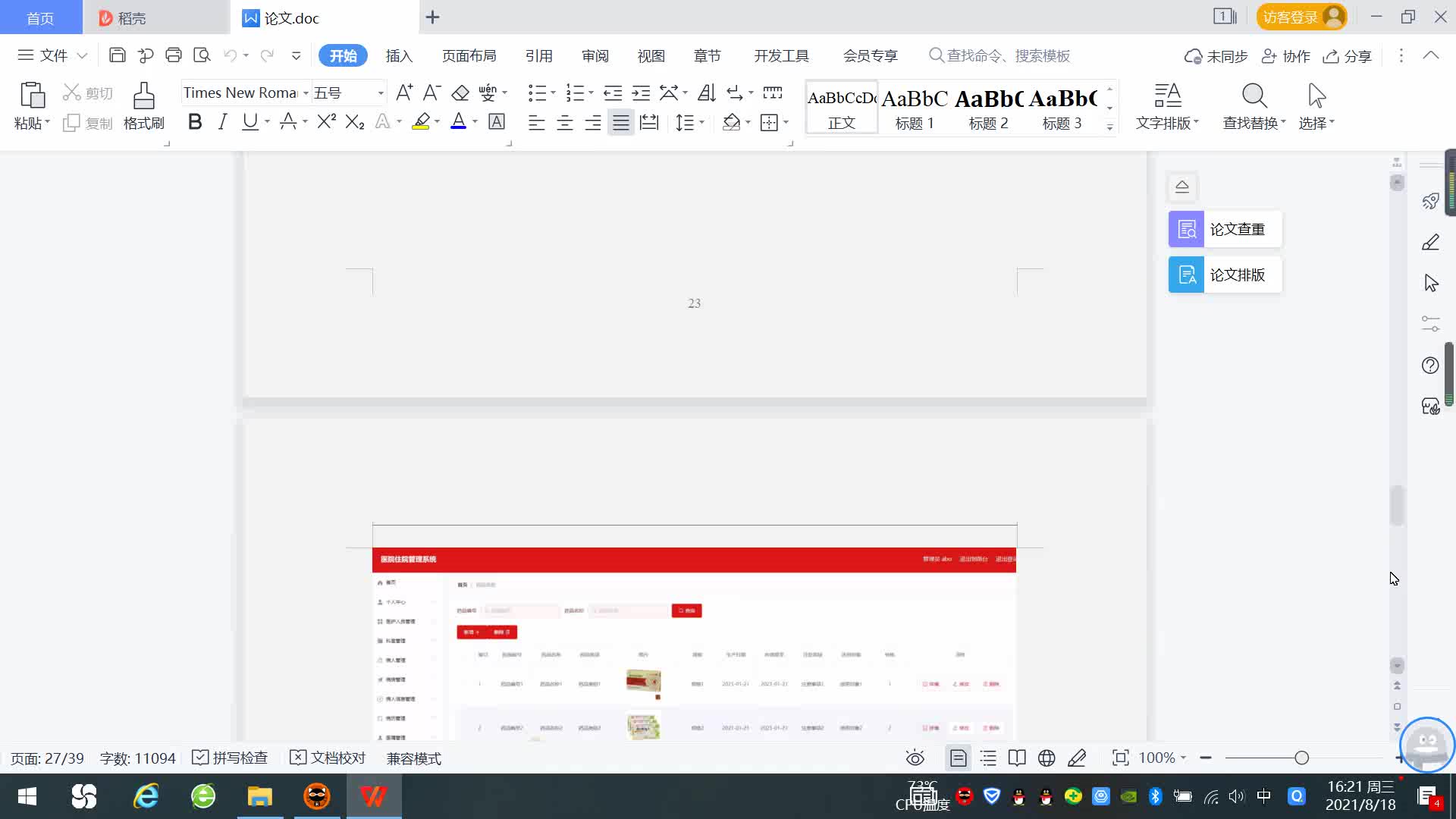Image resolution: width=1456 pixels, height=819 pixels.
Task: Decrease paragraph indent
Action: point(613,93)
